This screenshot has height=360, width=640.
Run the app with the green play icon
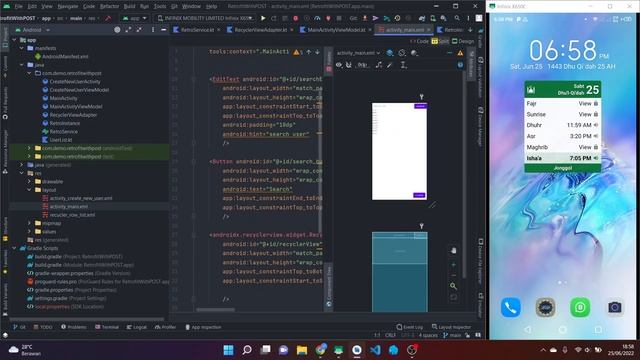click(x=263, y=18)
